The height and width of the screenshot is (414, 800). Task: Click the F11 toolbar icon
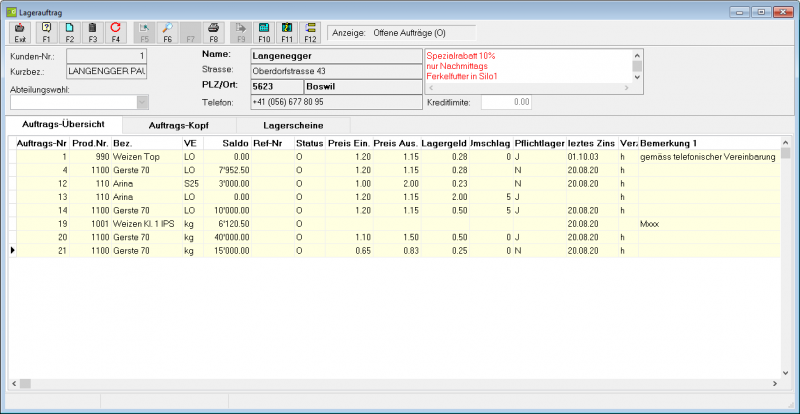[x=287, y=33]
